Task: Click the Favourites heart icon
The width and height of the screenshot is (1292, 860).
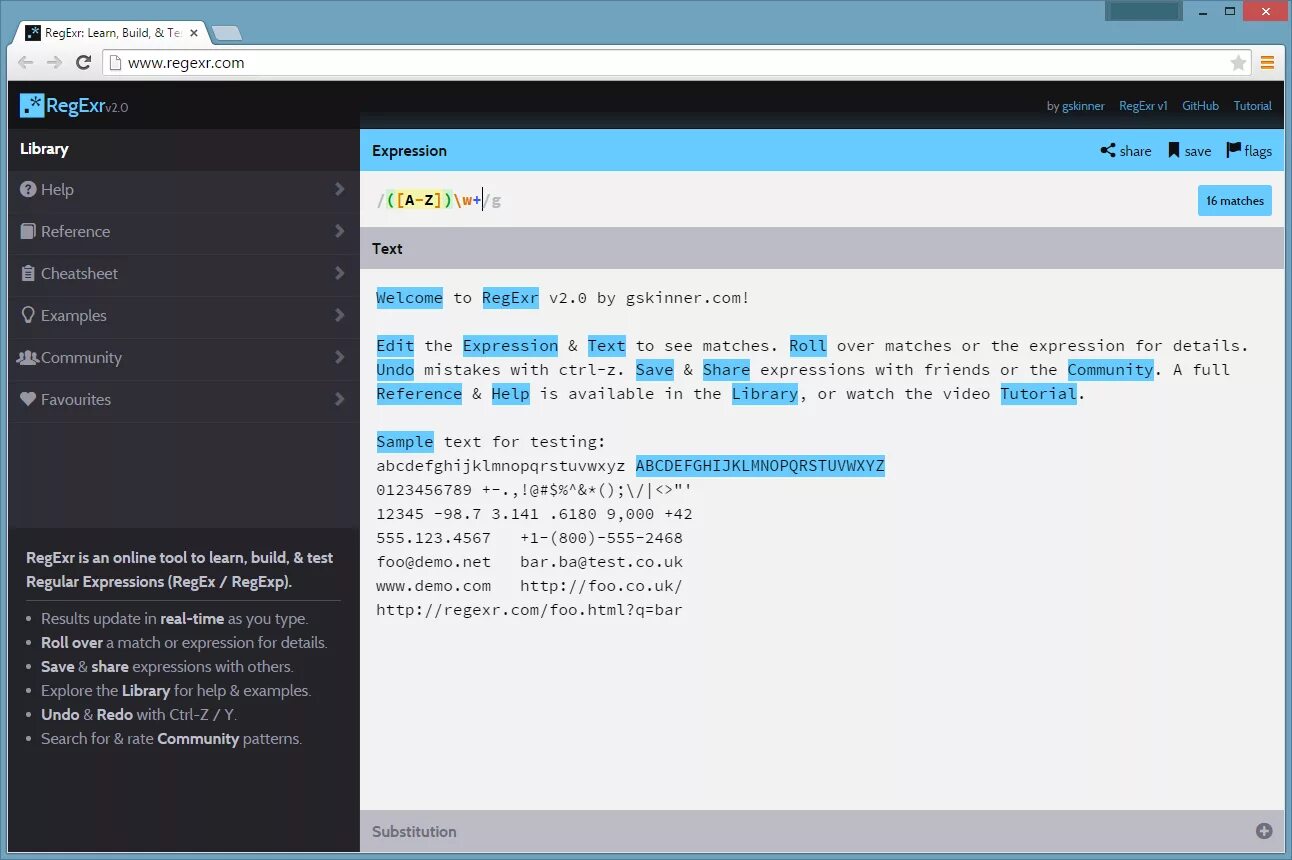Action: click(x=30, y=399)
